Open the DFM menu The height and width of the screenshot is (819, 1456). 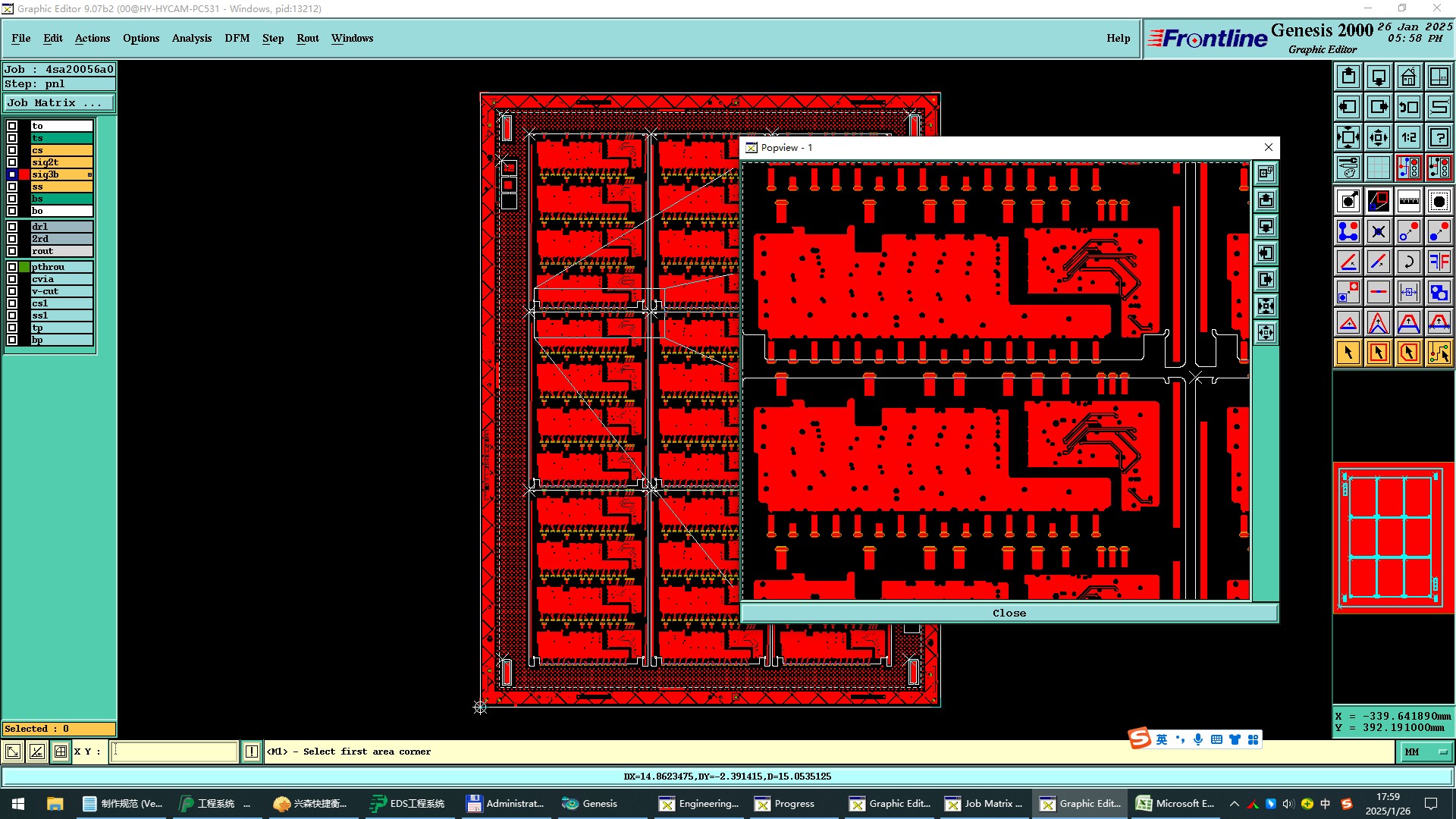tap(237, 38)
